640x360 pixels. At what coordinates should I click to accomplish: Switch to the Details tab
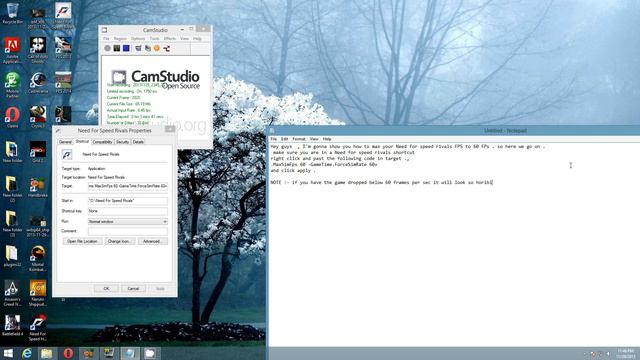coord(138,142)
